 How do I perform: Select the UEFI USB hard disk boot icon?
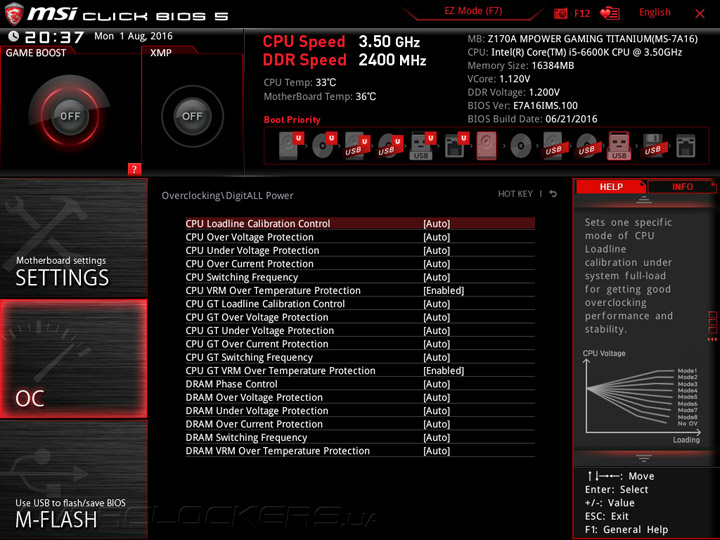pos(357,146)
